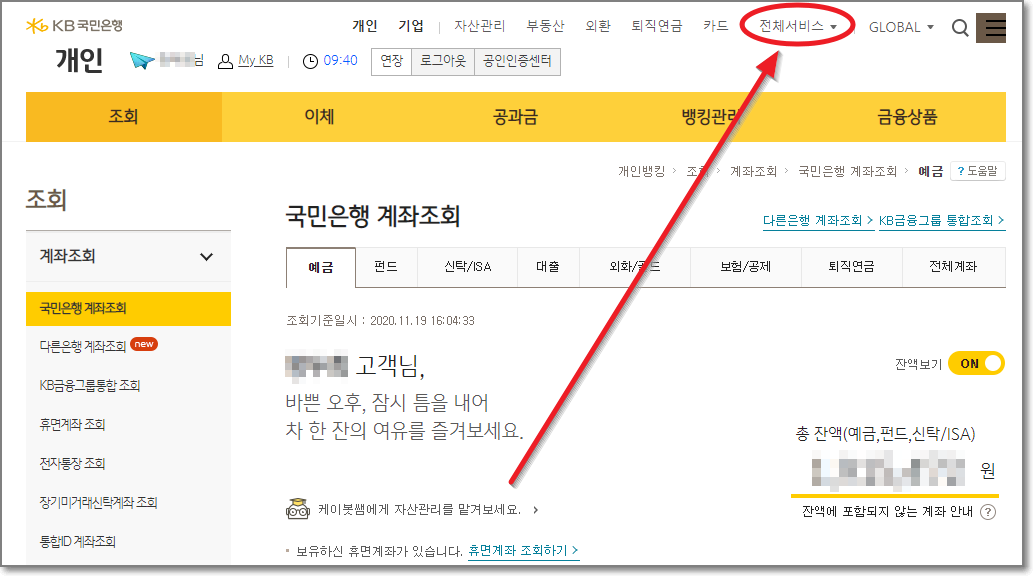
Task: Select the 뱅킹관리 main navigation tab
Action: coord(712,117)
